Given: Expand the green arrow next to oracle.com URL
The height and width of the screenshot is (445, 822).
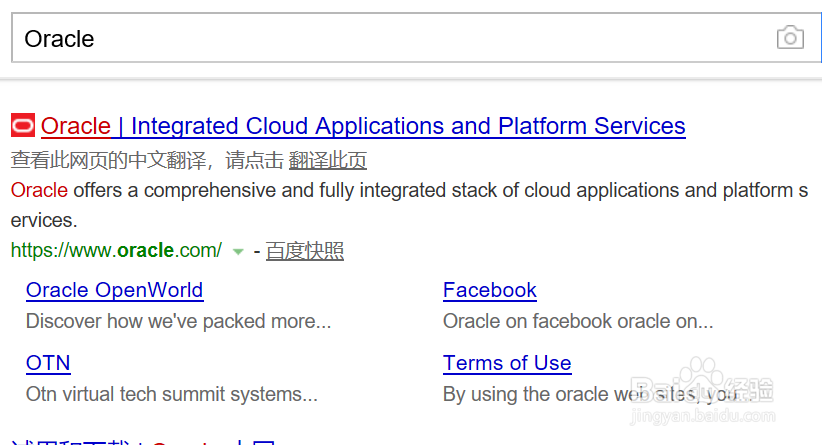Looking at the screenshot, I should 238,252.
